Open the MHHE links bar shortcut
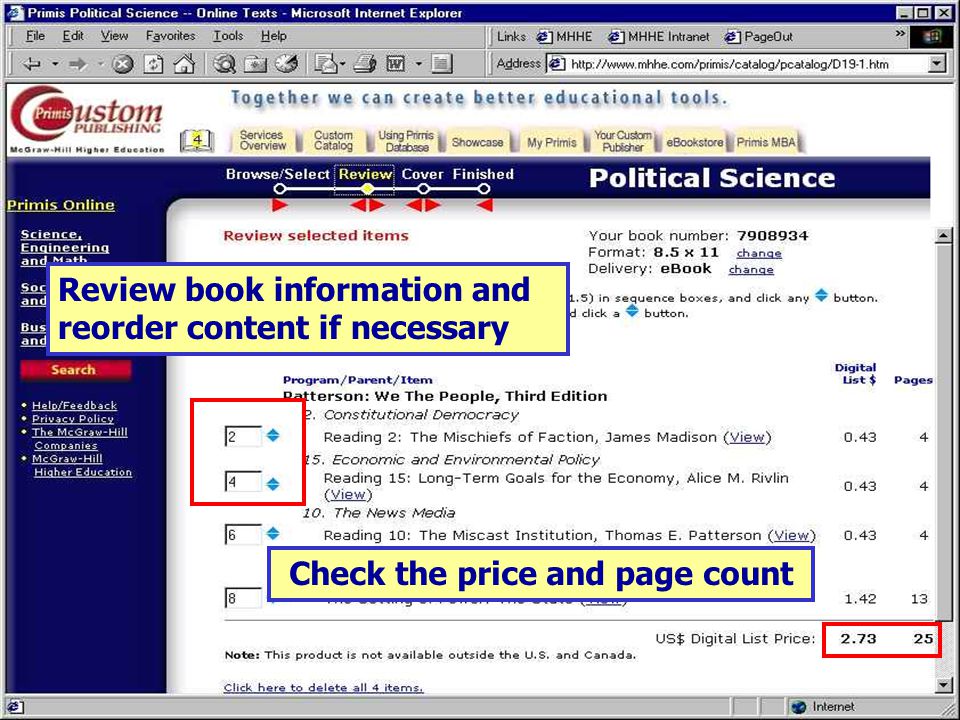Viewport: 960px width, 720px height. pyautogui.click(x=564, y=37)
